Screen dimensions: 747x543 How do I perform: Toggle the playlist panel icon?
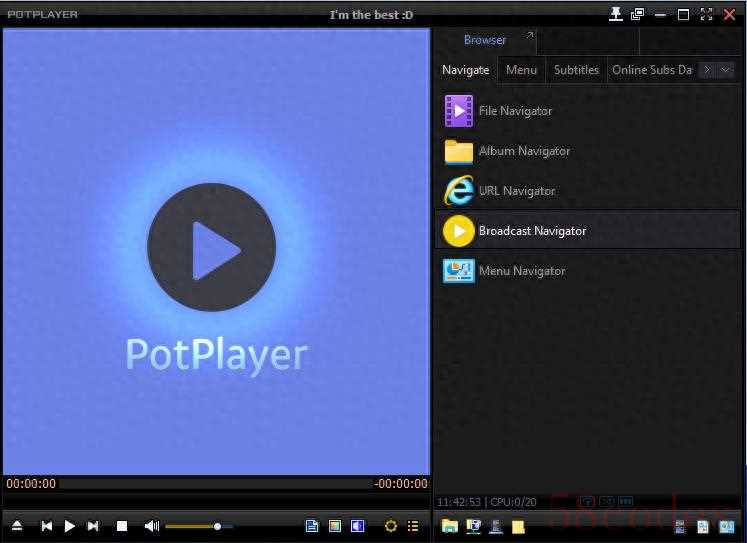[413, 526]
